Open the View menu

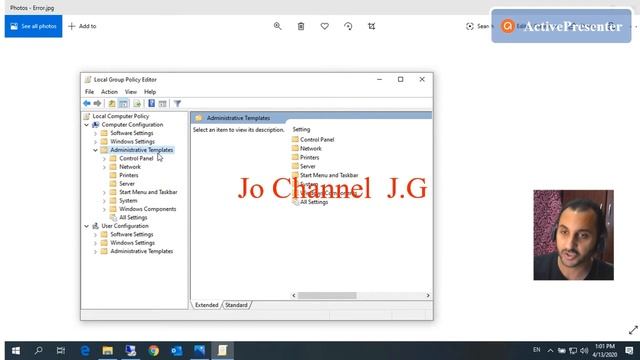[x=131, y=92]
